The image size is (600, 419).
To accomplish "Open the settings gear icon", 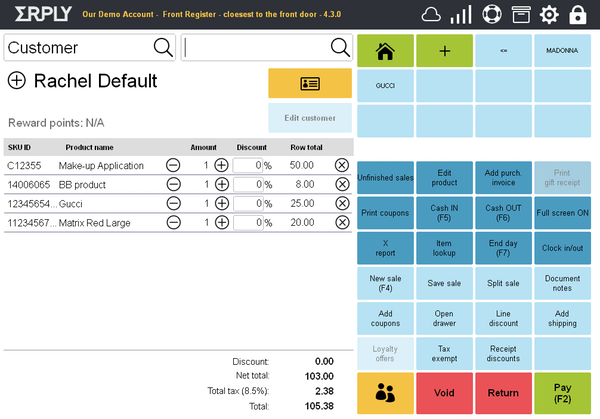I will 549,15.
